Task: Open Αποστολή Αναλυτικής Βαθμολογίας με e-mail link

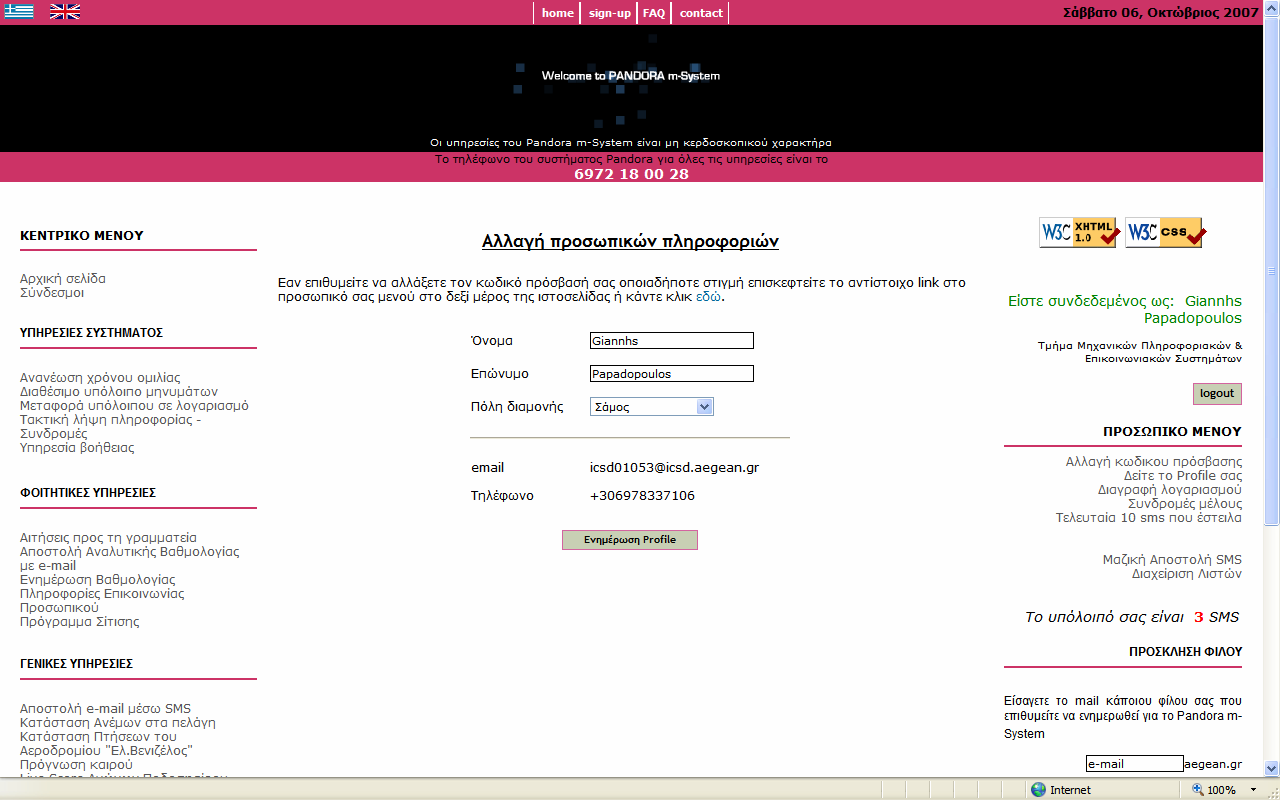Action: click(x=130, y=559)
